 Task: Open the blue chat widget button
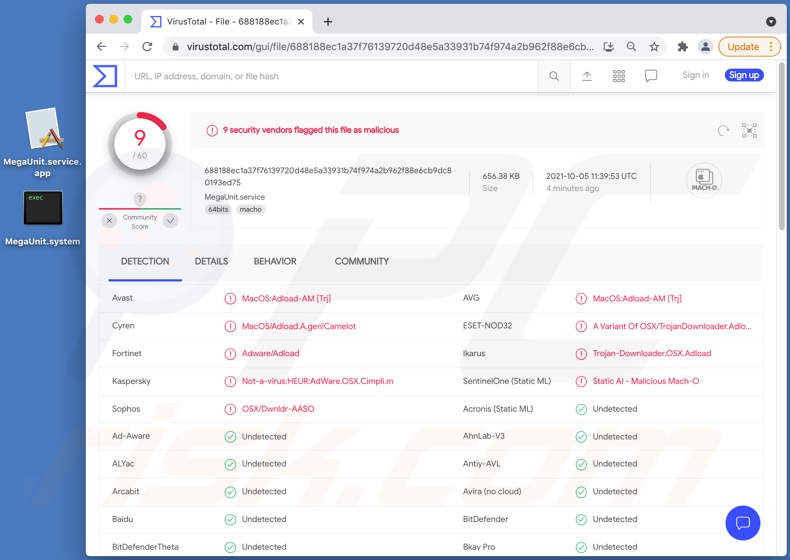click(x=743, y=523)
